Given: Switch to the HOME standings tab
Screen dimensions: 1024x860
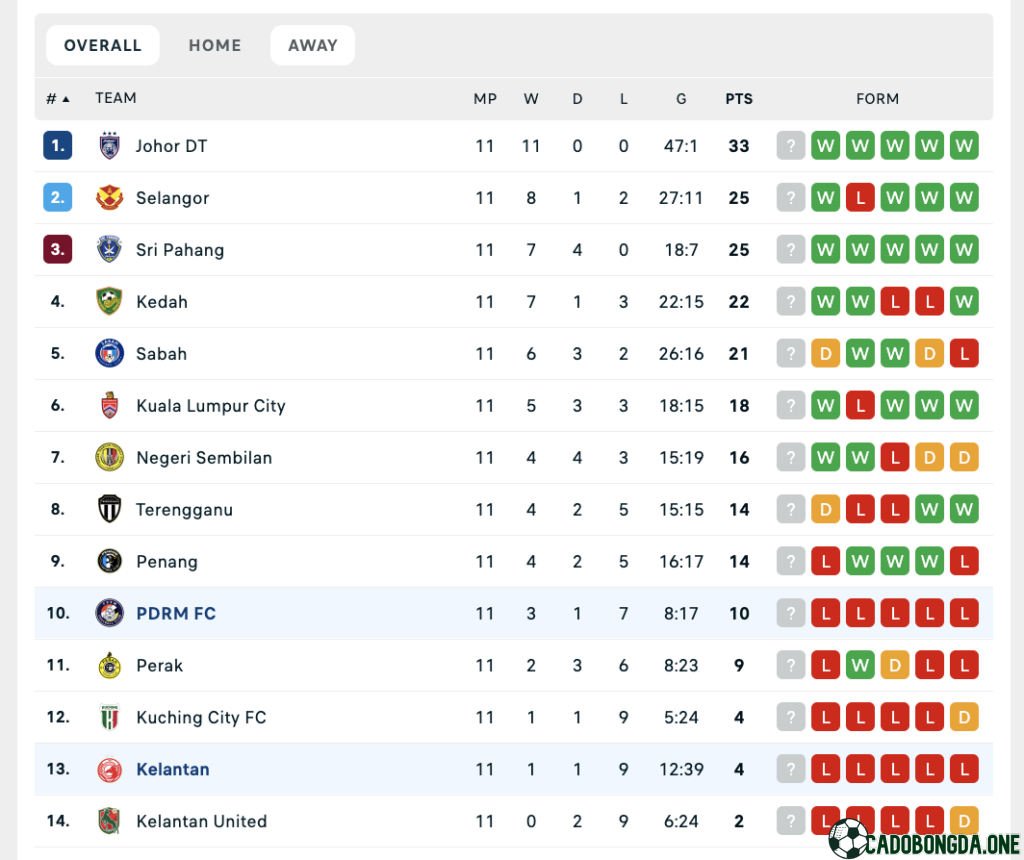Looking at the screenshot, I should tap(215, 45).
